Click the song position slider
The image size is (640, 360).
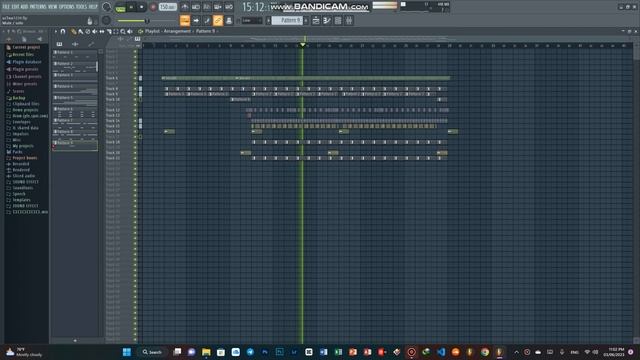click(x=147, y=21)
